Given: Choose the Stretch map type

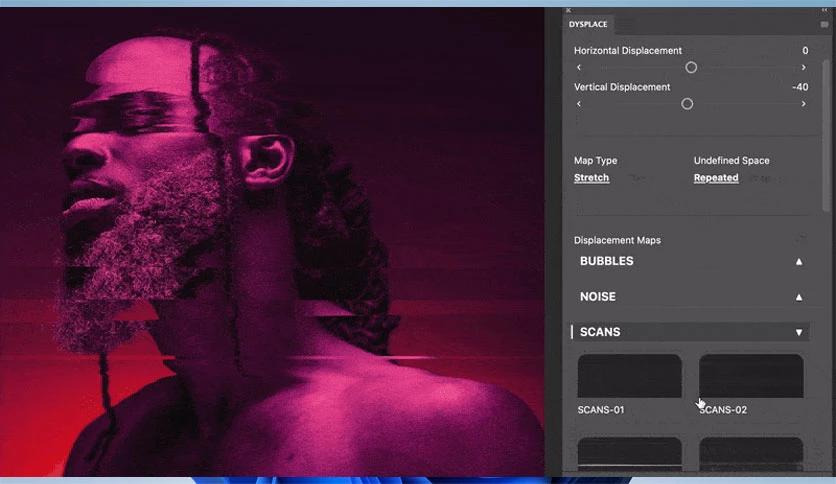Looking at the screenshot, I should (591, 178).
